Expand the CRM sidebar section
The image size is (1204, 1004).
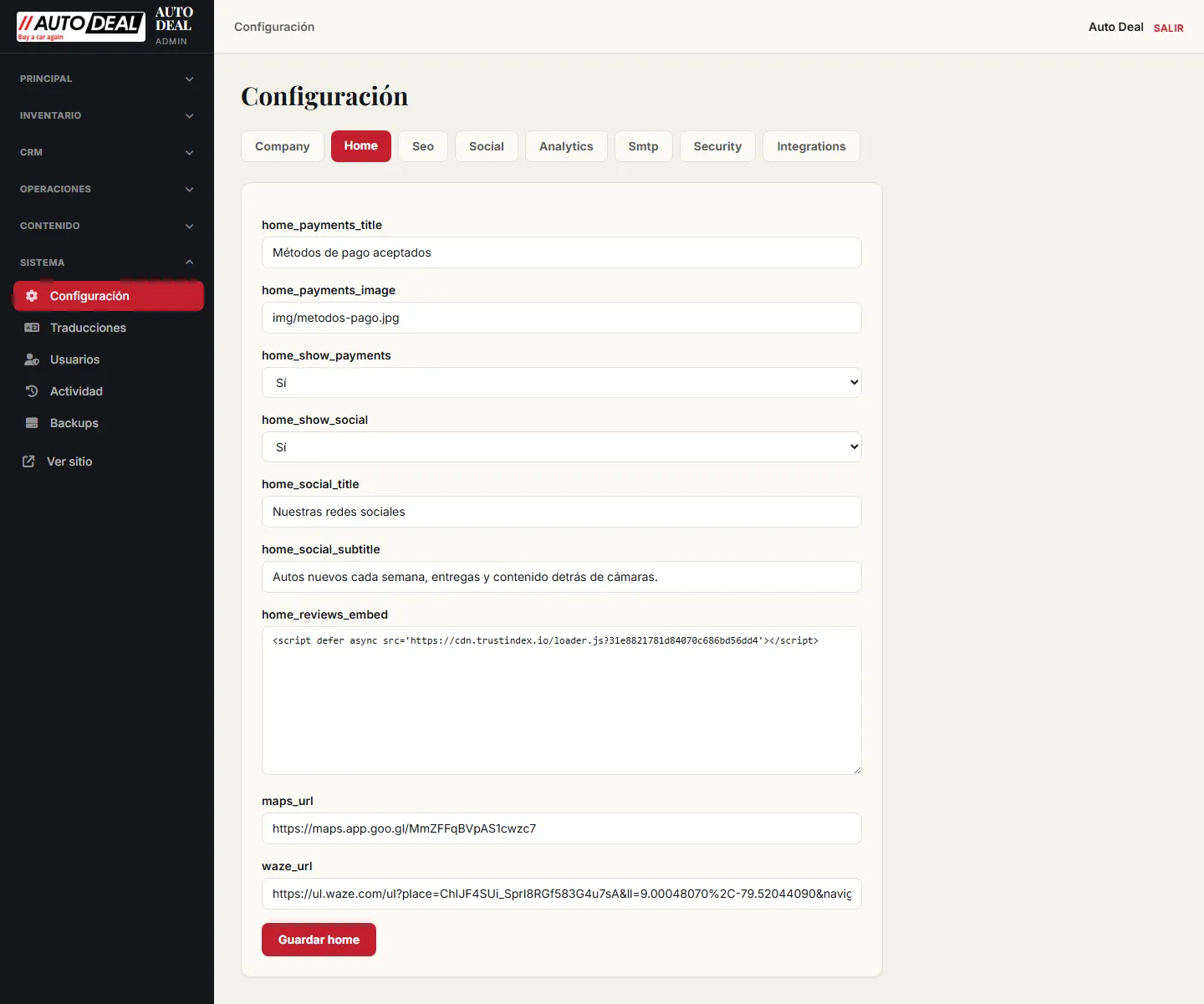point(107,152)
